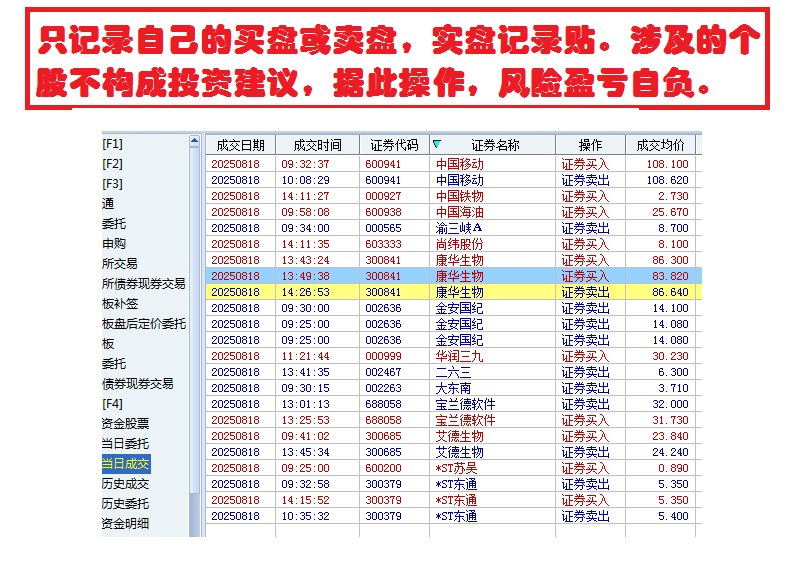Select 申购 in the sidebar
The width and height of the screenshot is (797, 574).
point(114,244)
